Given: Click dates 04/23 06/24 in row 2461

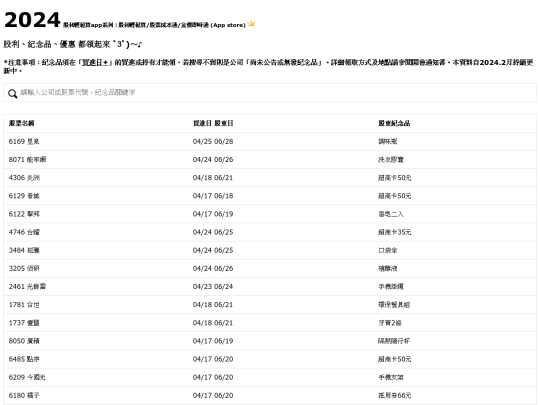Looking at the screenshot, I should [x=213, y=287].
